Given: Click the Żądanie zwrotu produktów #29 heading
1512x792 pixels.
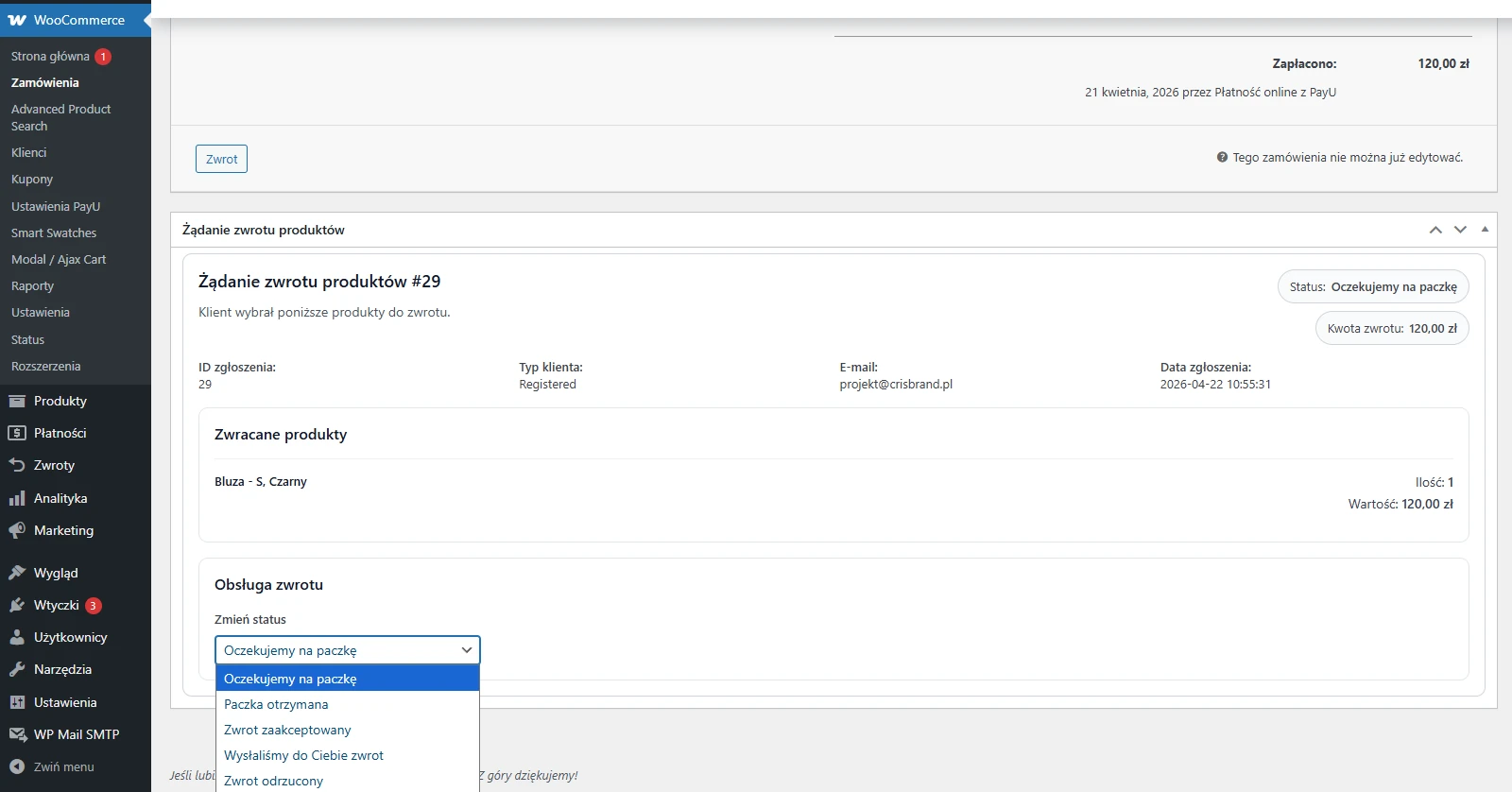Looking at the screenshot, I should (x=319, y=281).
